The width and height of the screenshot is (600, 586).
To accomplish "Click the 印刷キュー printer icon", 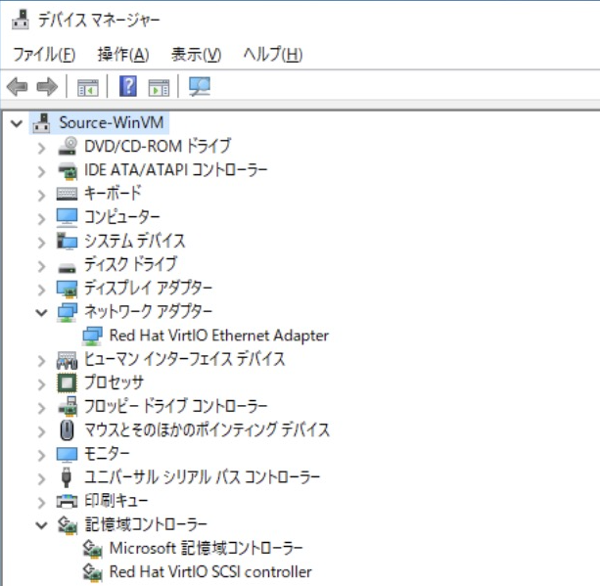I will (x=67, y=501).
